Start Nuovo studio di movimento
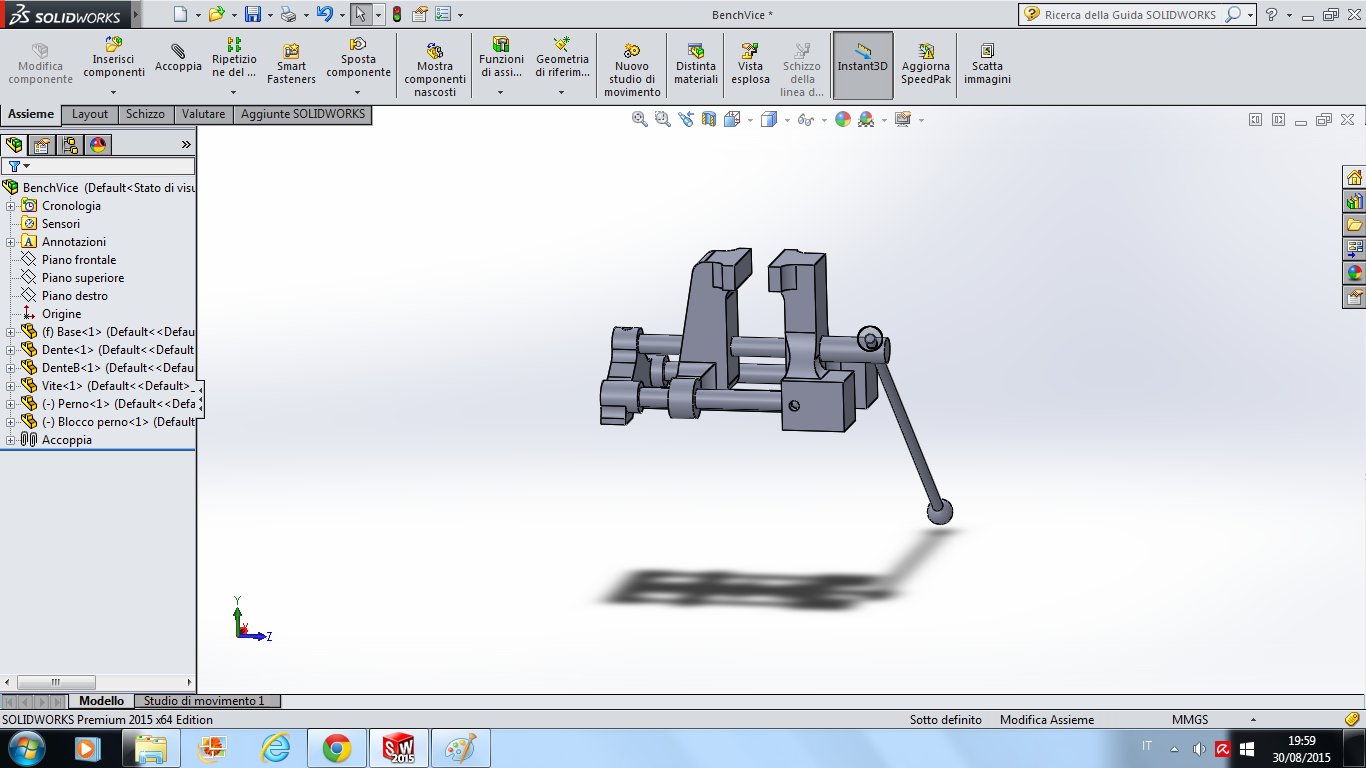Image resolution: width=1366 pixels, height=768 pixels. pyautogui.click(x=632, y=70)
